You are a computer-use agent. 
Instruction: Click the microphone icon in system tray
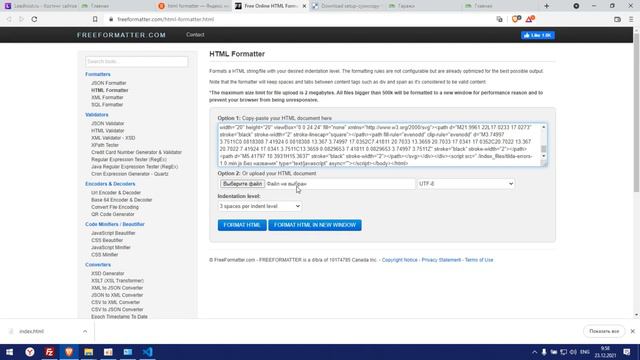pyautogui.click(x=544, y=352)
